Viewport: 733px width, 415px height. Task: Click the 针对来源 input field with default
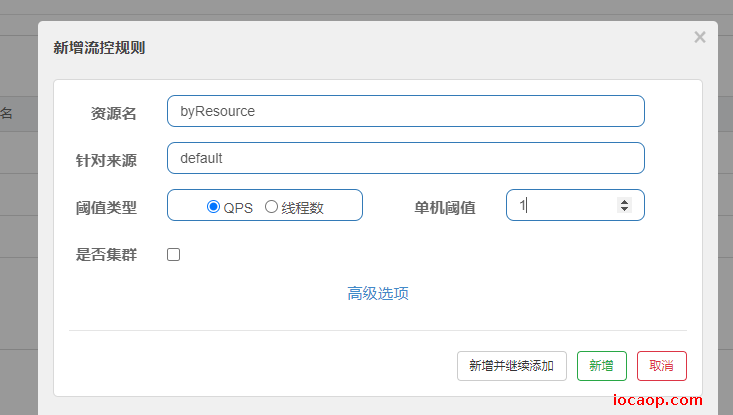pyautogui.click(x=406, y=158)
